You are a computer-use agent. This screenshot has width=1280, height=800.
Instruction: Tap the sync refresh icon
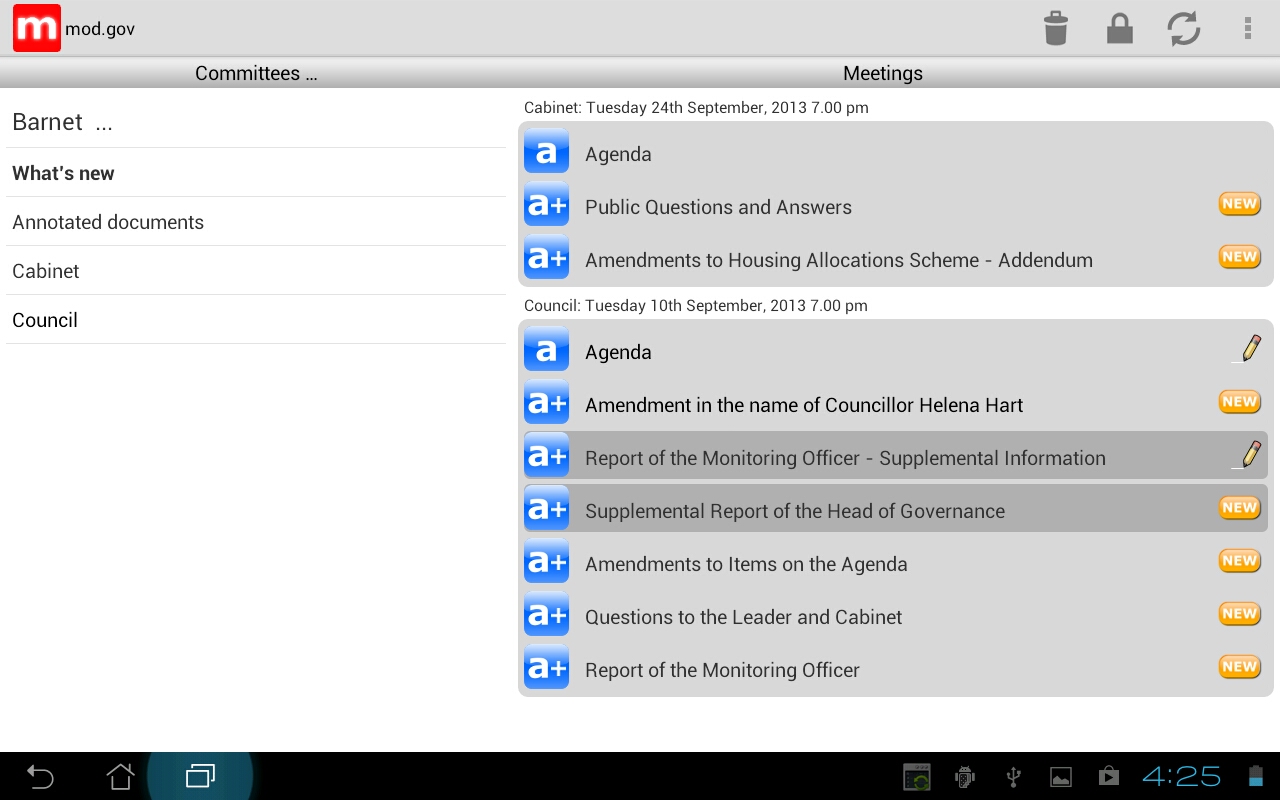point(1184,28)
